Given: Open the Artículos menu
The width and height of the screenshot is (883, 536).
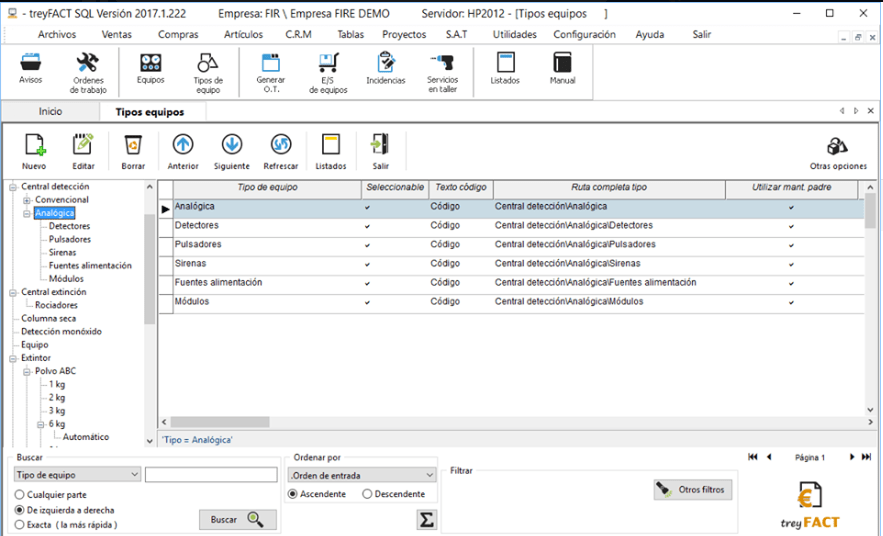Looking at the screenshot, I should point(243,34).
